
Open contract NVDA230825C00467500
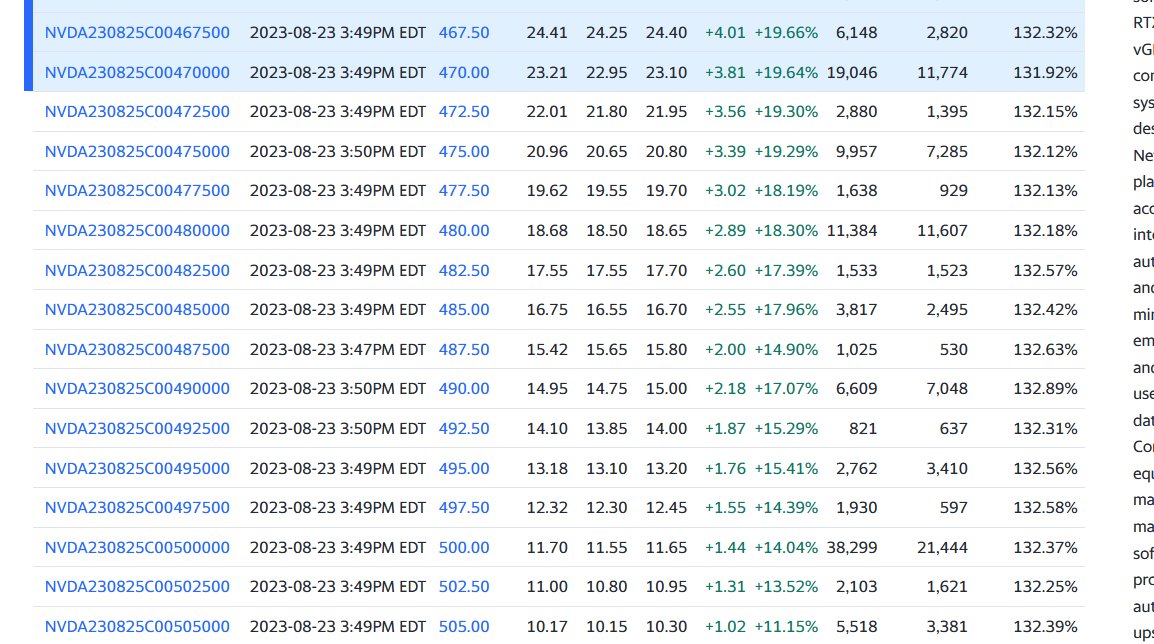pyautogui.click(x=137, y=32)
